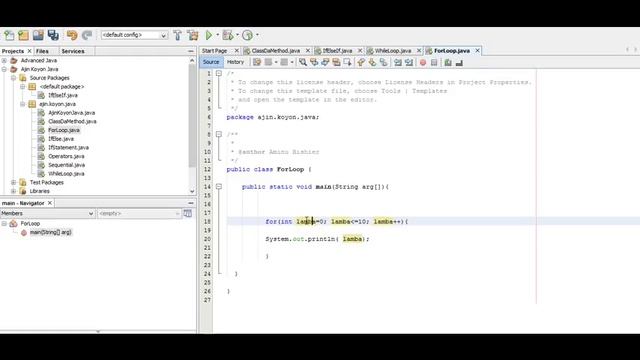Click Next Bookmark icon
This screenshot has height=360, width=640.
372,62
